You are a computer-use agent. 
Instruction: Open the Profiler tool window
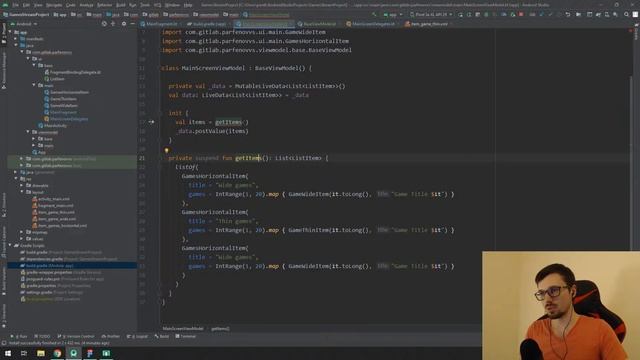coord(111,336)
